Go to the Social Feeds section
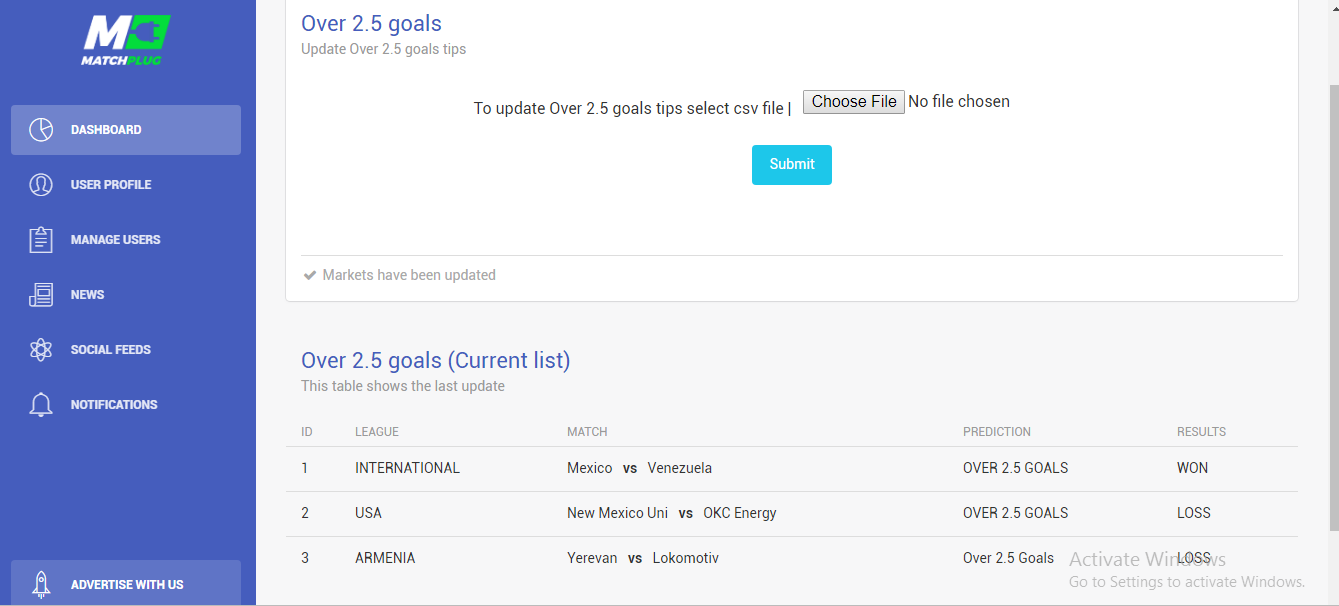This screenshot has height=606, width=1339. coord(126,350)
